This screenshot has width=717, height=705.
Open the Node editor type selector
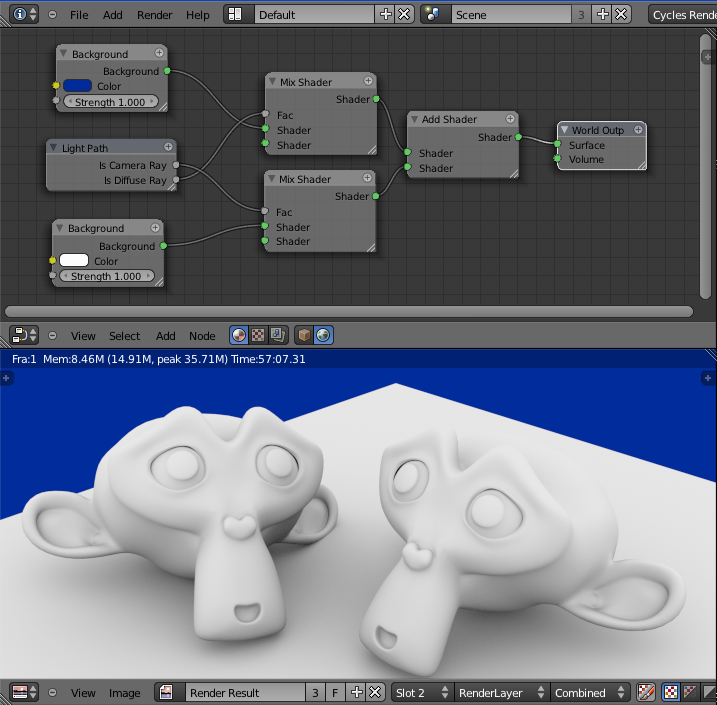point(25,335)
